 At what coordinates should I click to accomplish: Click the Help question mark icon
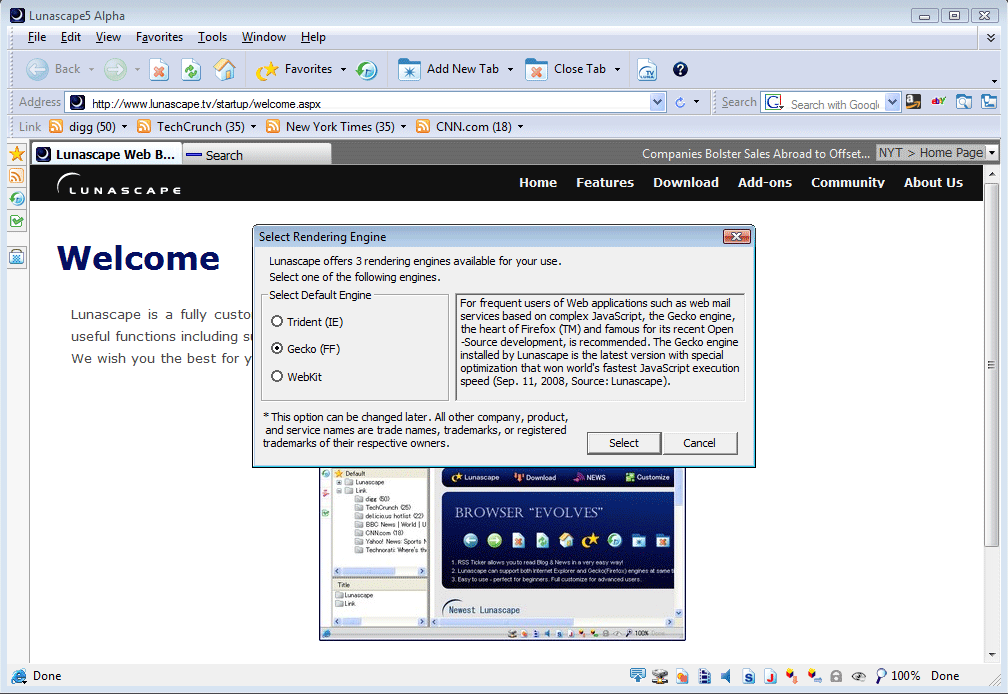[680, 69]
